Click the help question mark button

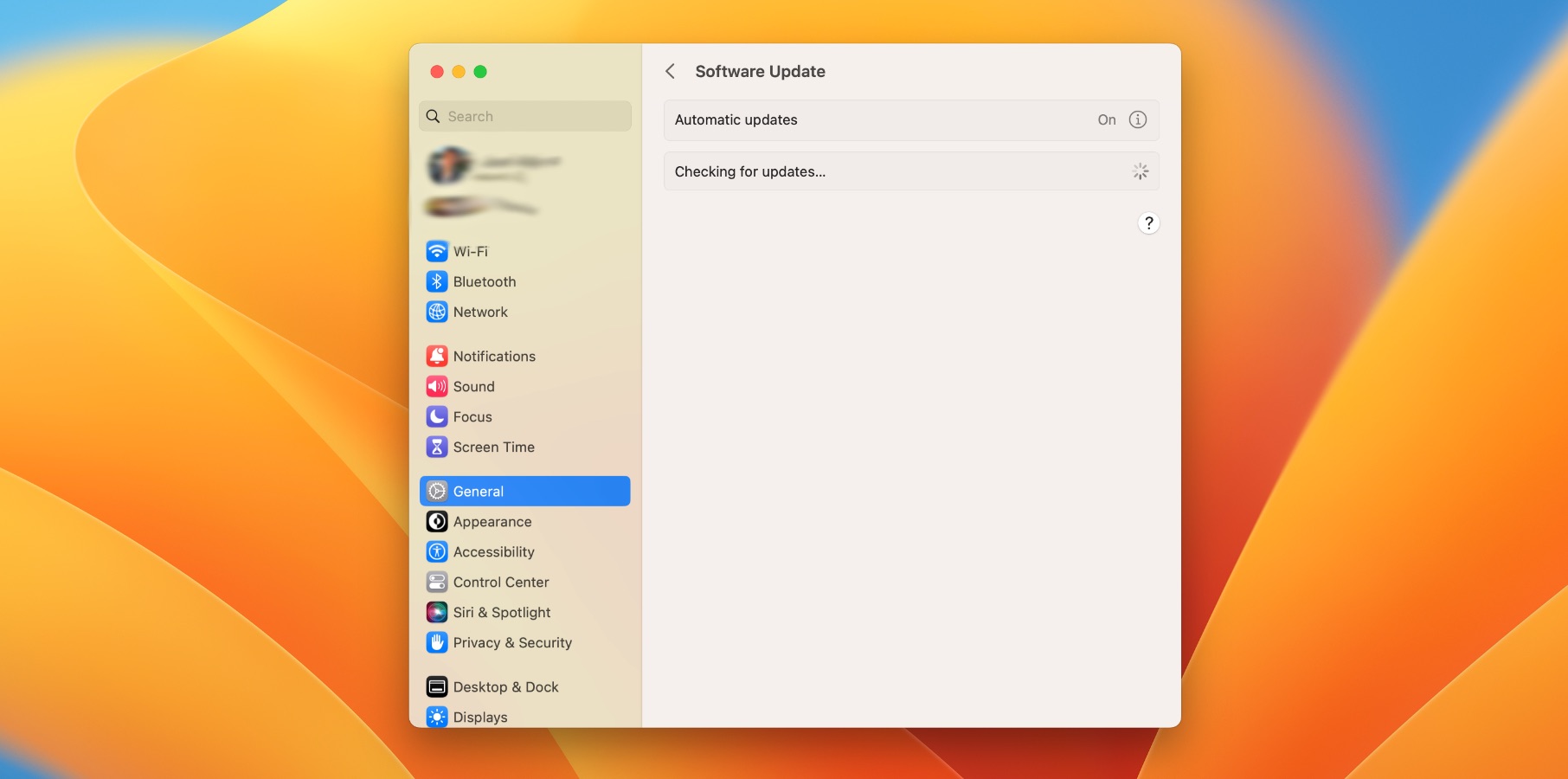pyautogui.click(x=1148, y=223)
